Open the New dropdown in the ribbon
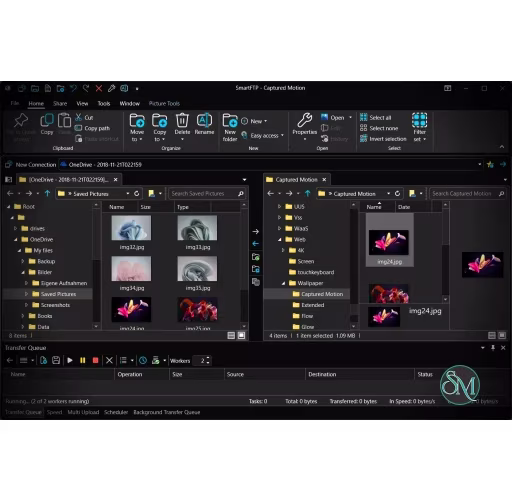The height and width of the screenshot is (500, 512). pyautogui.click(x=254, y=121)
